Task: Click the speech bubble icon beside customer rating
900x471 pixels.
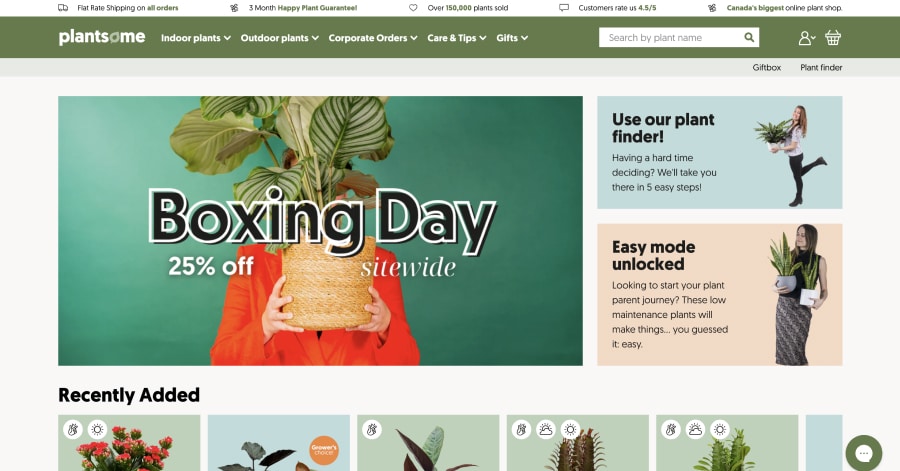Action: (564, 8)
